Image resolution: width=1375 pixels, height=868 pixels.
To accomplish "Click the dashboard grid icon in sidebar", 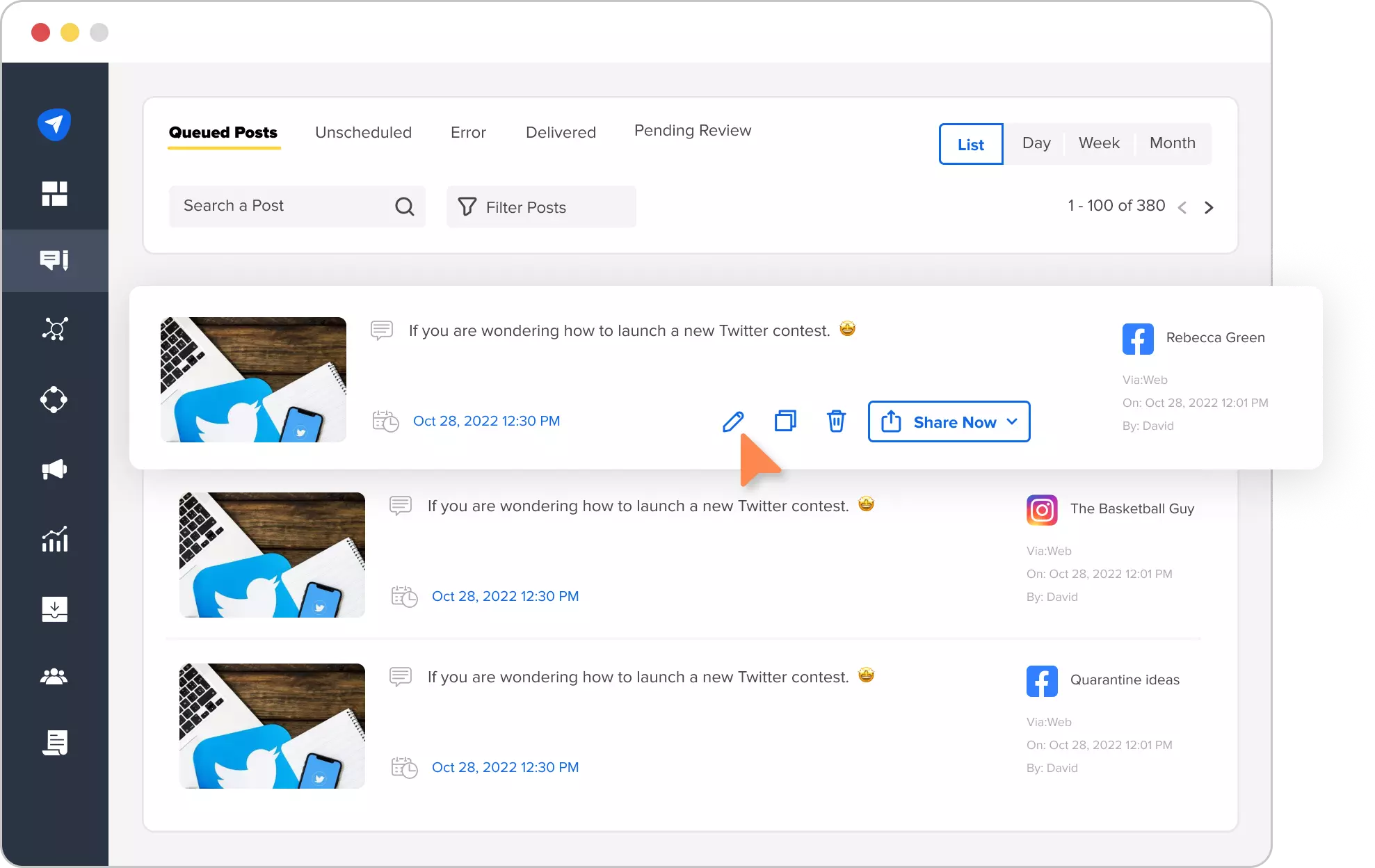I will click(54, 193).
